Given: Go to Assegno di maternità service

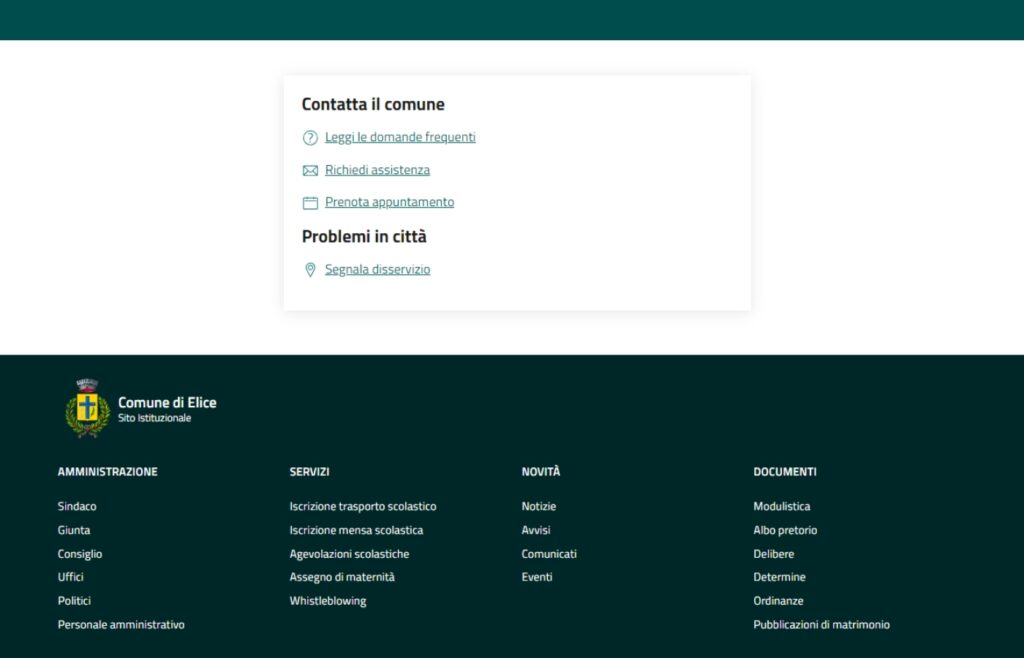Looking at the screenshot, I should point(342,577).
